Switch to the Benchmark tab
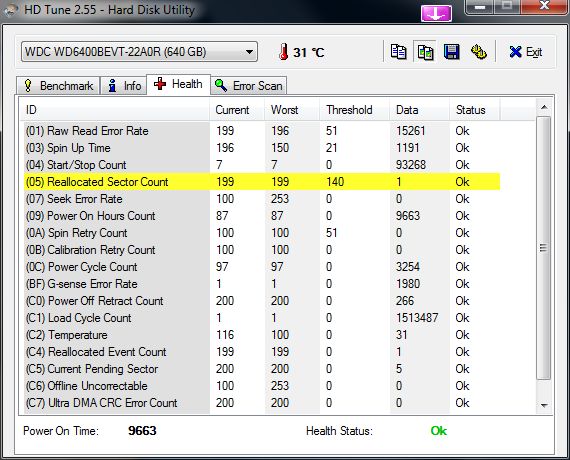The width and height of the screenshot is (570, 460). 58,86
